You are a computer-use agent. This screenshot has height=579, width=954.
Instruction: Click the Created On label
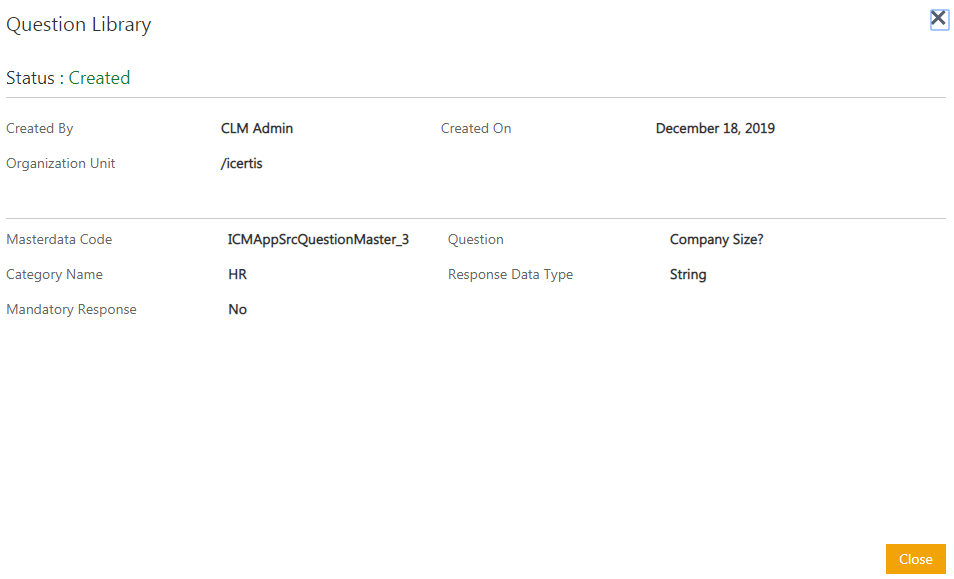(476, 129)
